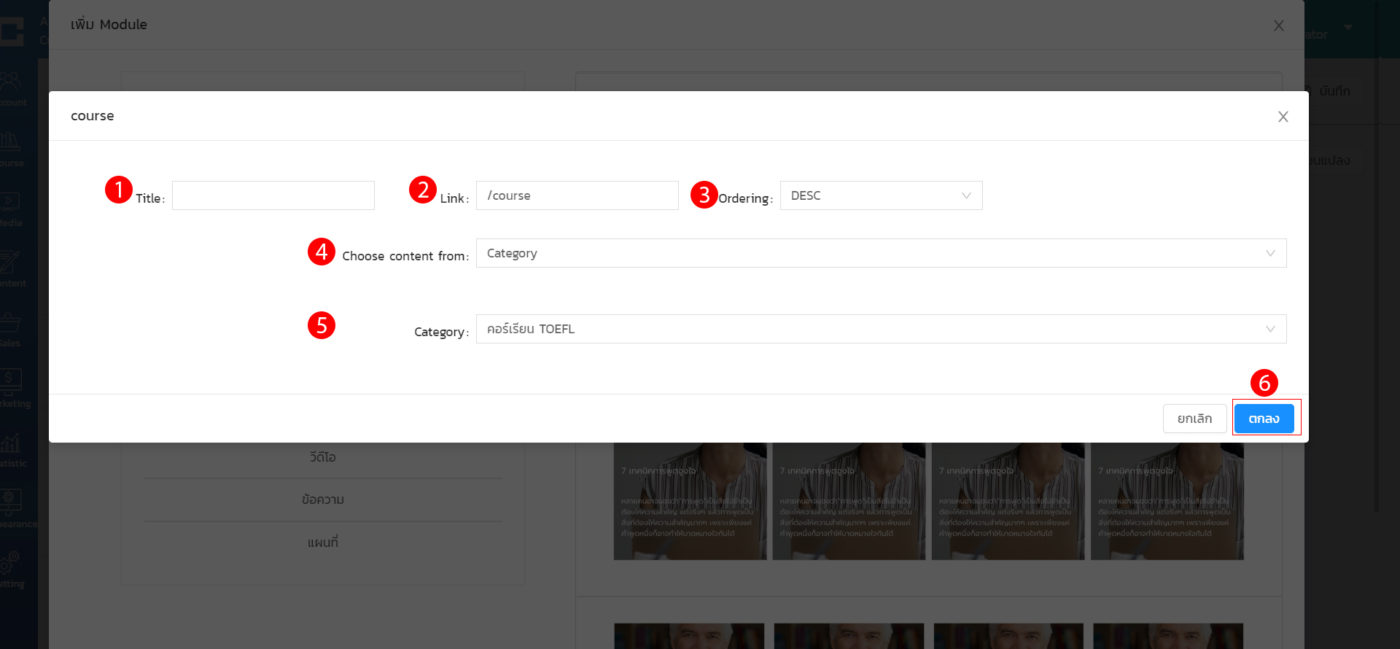Click the Setting gear icon
The width and height of the screenshot is (1400, 649).
click(12, 563)
